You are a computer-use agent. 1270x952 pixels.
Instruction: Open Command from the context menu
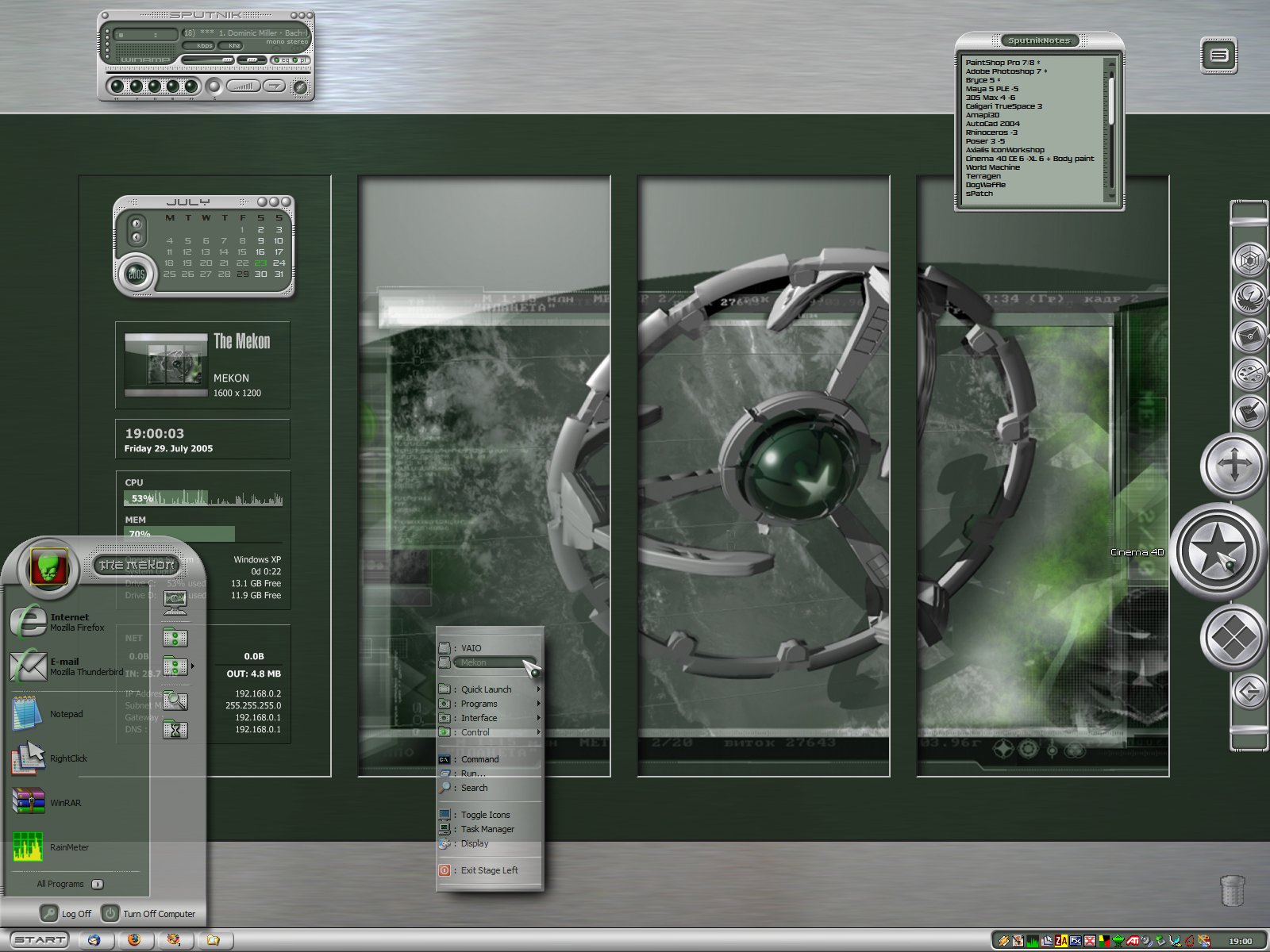coord(490,759)
